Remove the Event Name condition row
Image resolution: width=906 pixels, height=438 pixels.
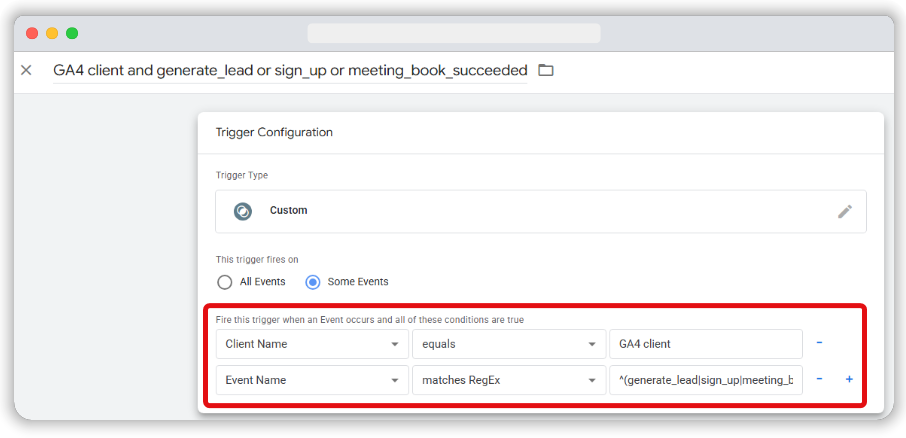819,380
